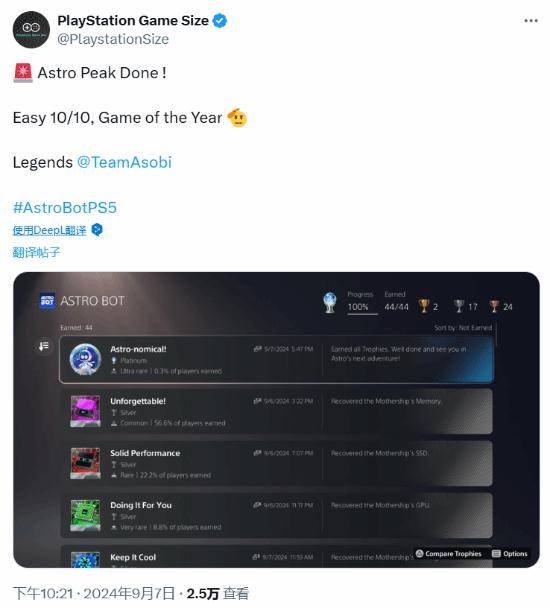Open the #AstroBotPS5 hashtag

coord(64,207)
